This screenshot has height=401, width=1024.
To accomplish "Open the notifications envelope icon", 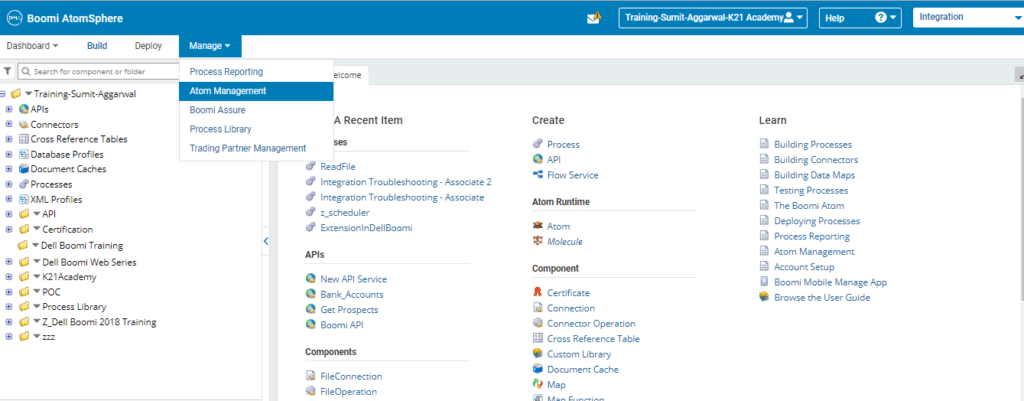I will 593,18.
